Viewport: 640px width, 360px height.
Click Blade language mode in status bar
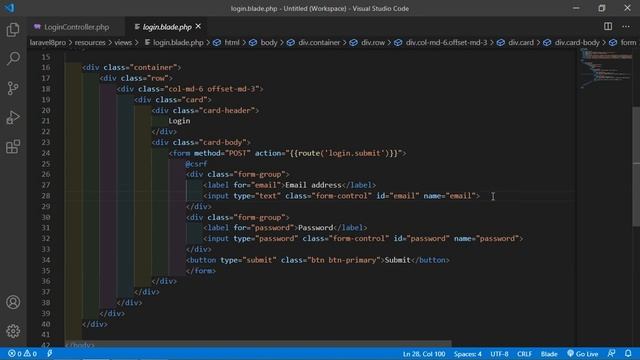point(549,354)
